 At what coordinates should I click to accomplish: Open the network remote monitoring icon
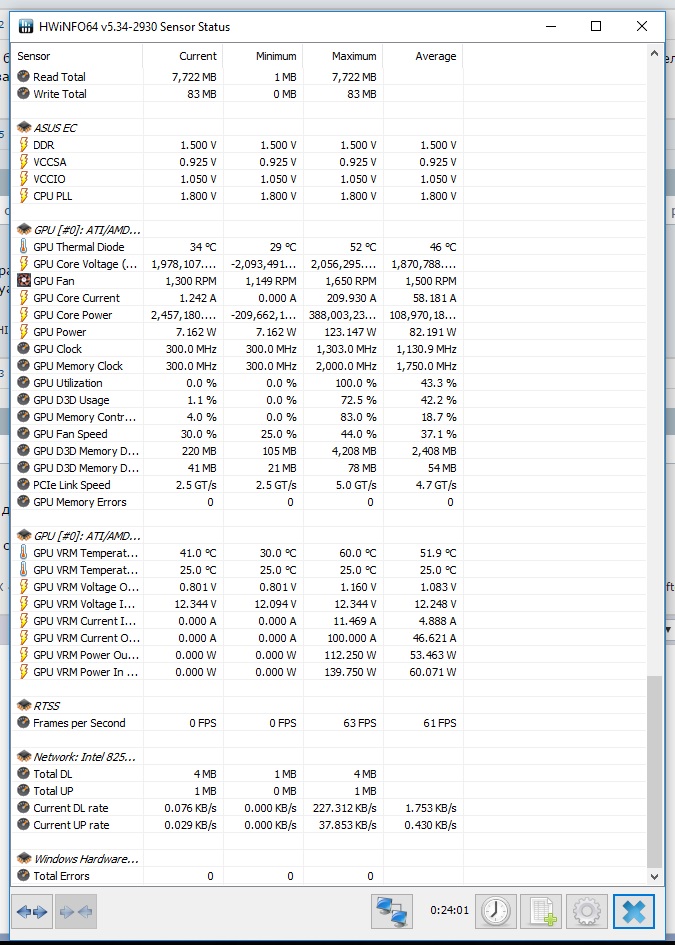(x=392, y=911)
